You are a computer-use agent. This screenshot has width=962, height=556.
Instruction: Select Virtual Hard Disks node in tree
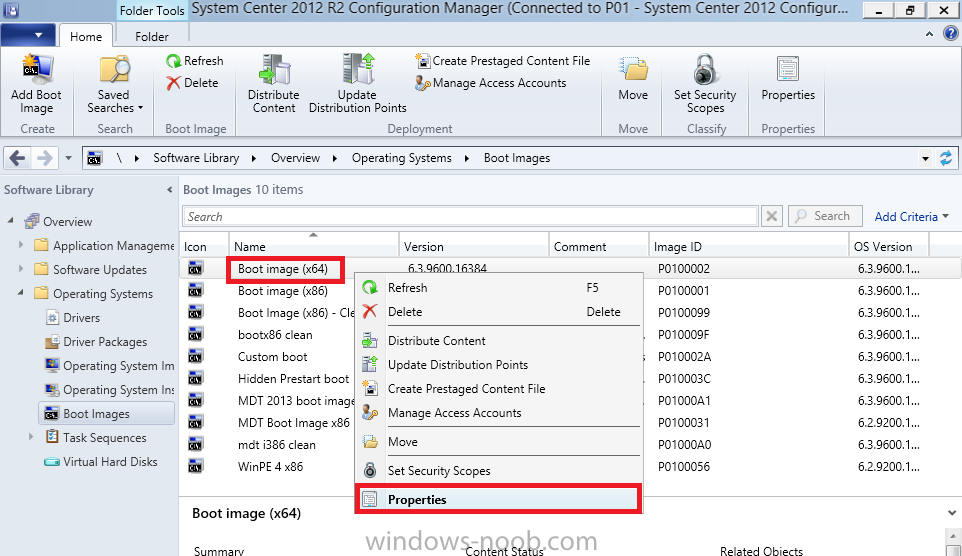pyautogui.click(x=101, y=461)
